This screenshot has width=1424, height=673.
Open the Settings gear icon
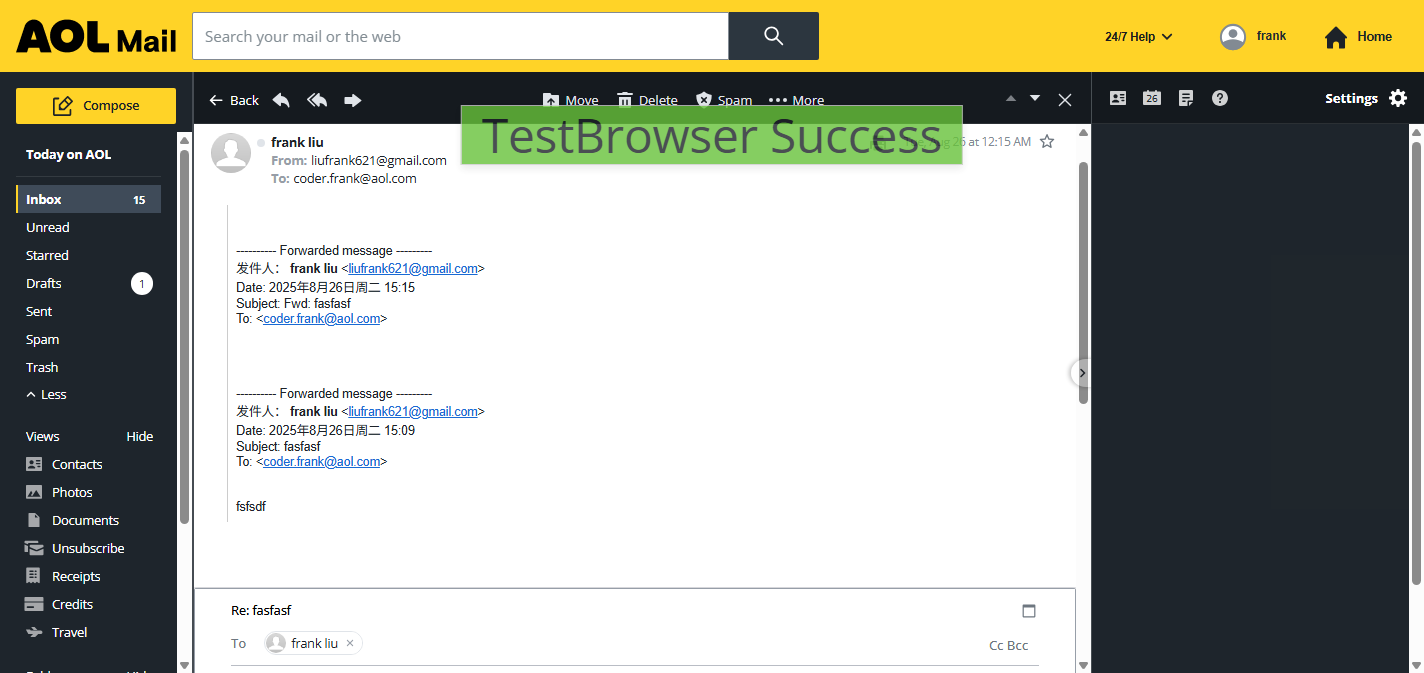coord(1398,98)
